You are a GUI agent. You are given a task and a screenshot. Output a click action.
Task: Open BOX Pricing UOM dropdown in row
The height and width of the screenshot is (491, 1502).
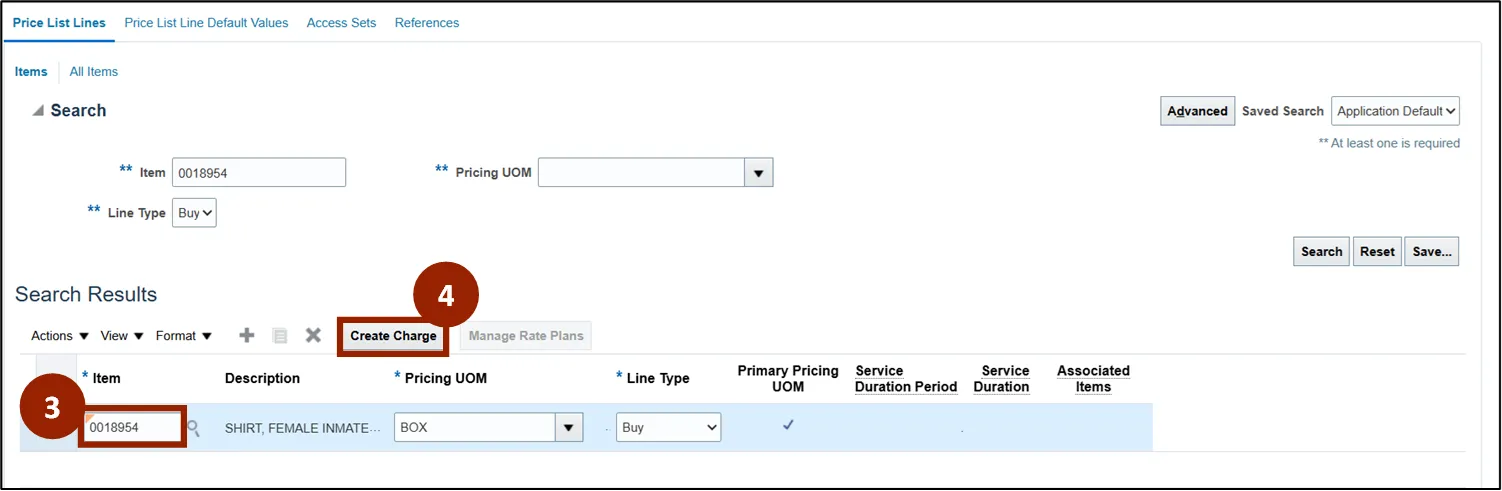569,428
